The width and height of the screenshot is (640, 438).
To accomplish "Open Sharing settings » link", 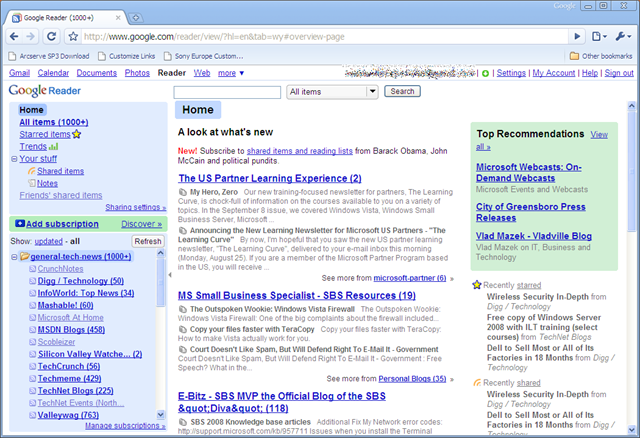I will (136, 207).
